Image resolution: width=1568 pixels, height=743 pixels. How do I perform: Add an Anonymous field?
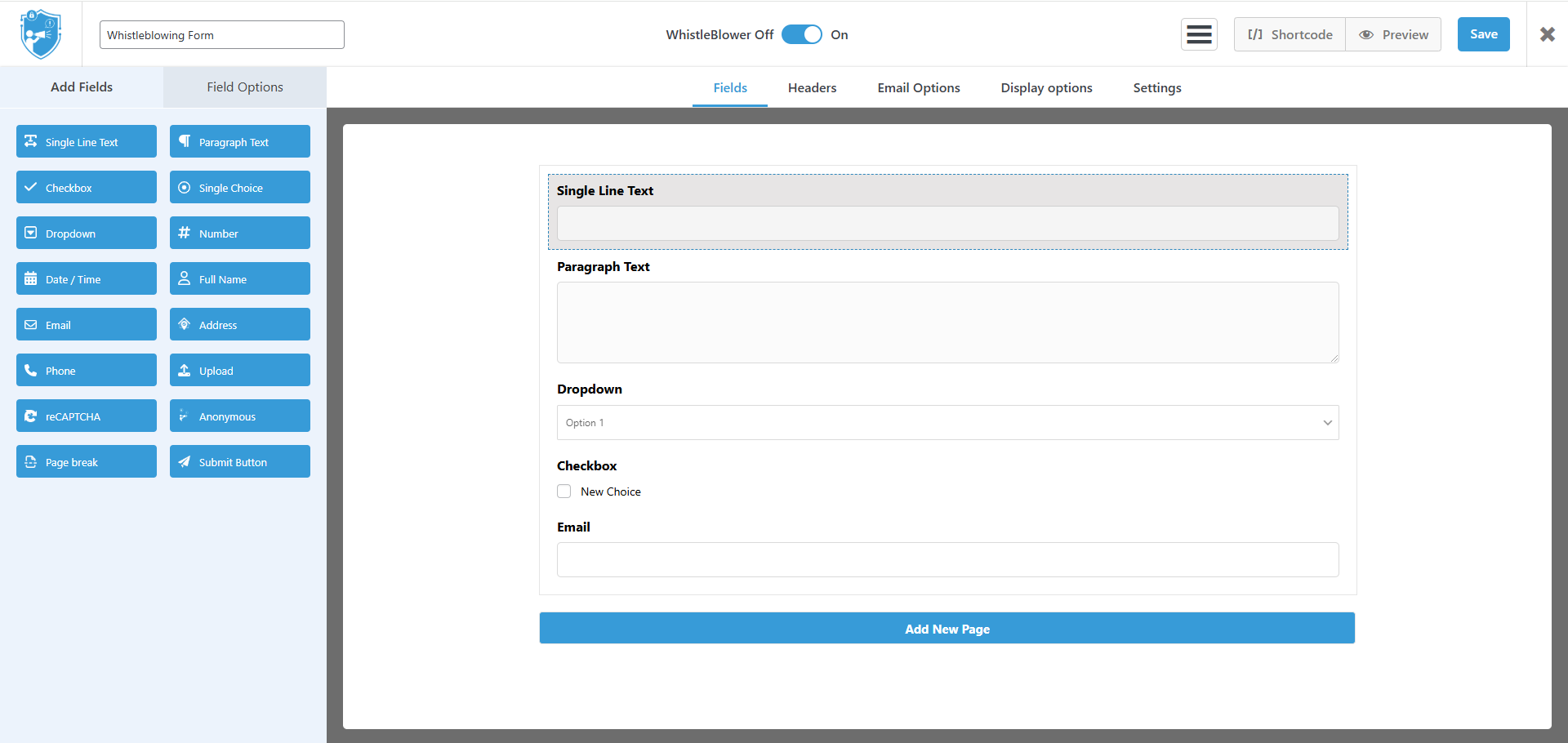(x=240, y=416)
